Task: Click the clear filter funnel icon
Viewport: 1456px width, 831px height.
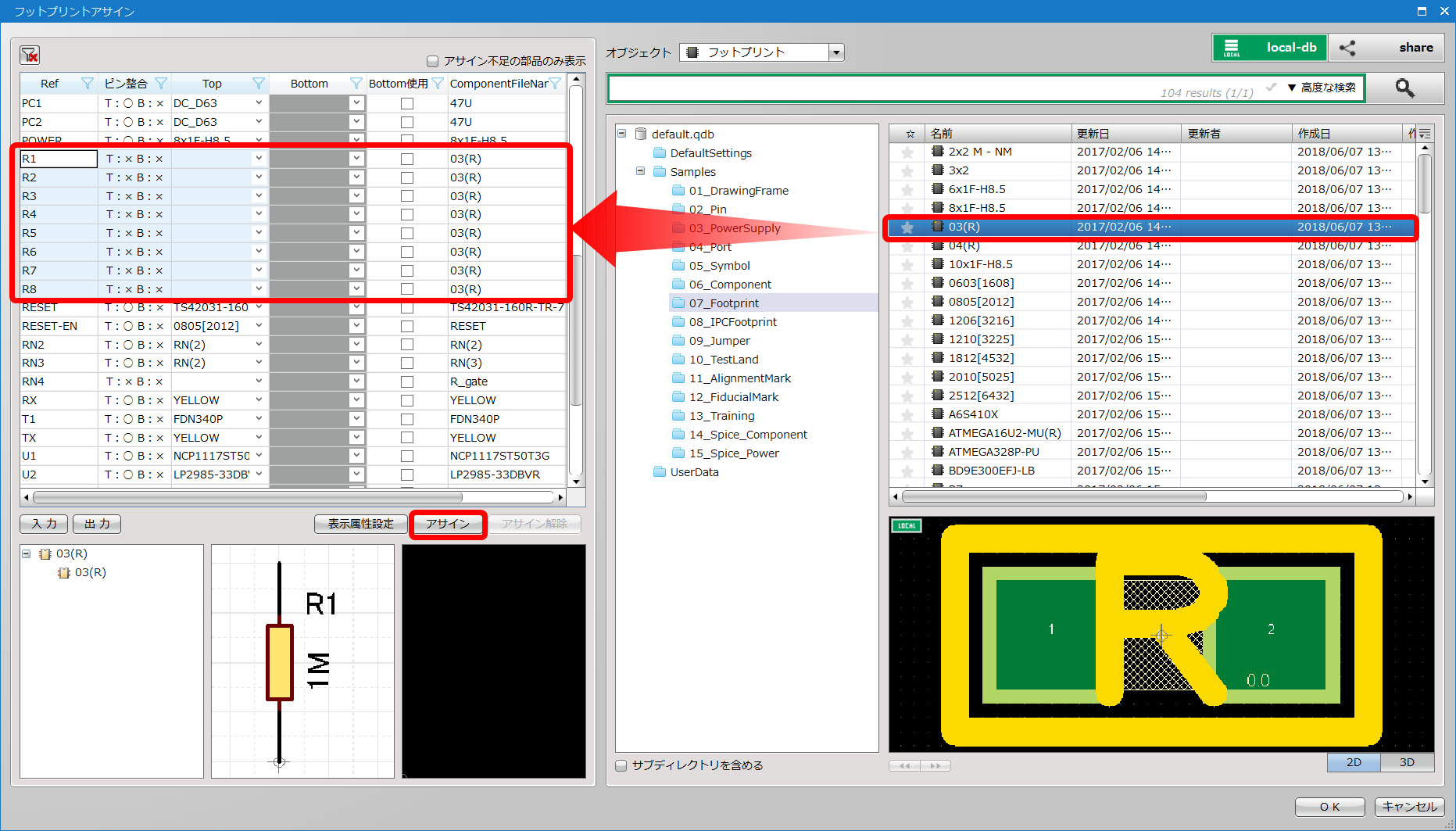Action: (x=30, y=55)
